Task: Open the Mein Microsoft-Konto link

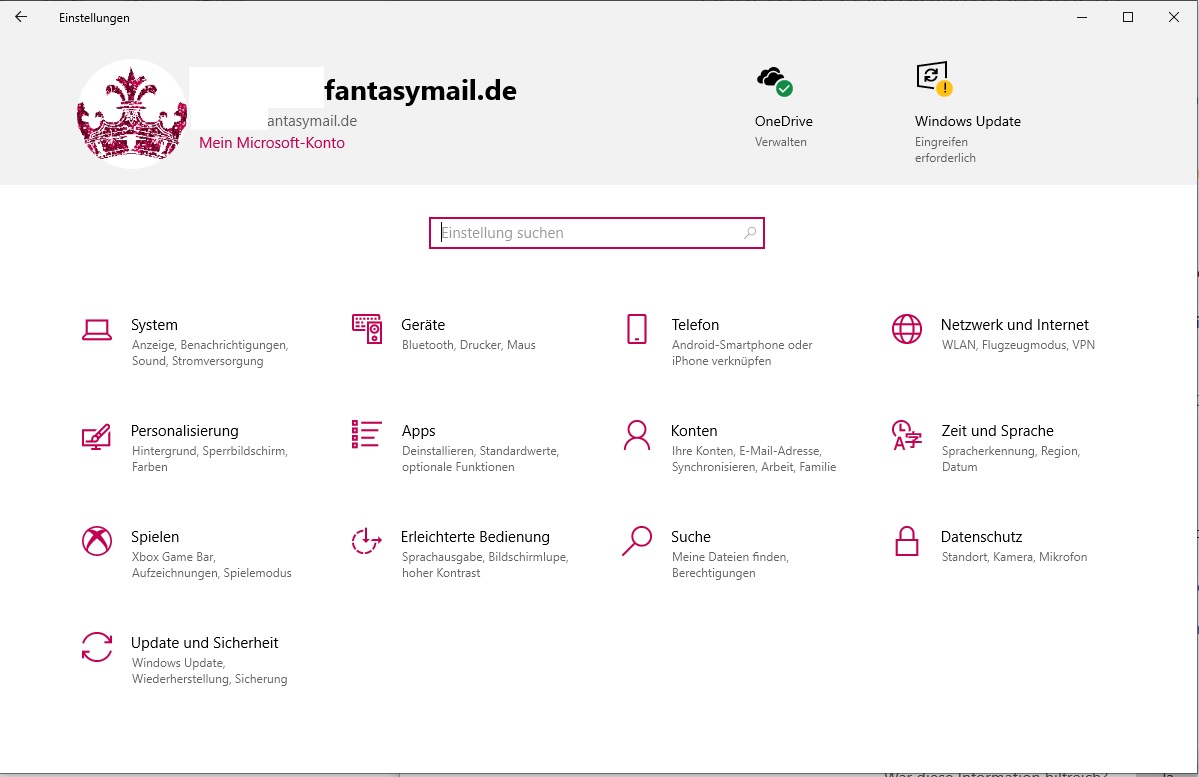Action: coord(272,143)
